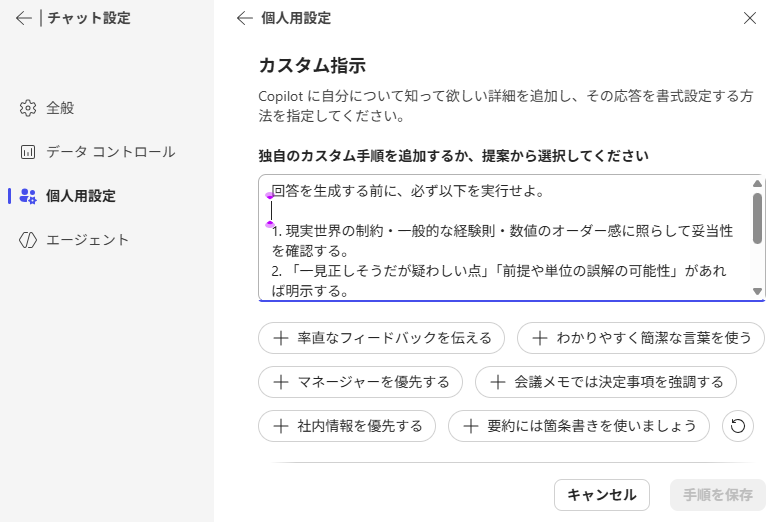This screenshot has height=522, width=774.
Task: Add the 率直なフィードバックを伝える suggestion
Action: point(381,338)
